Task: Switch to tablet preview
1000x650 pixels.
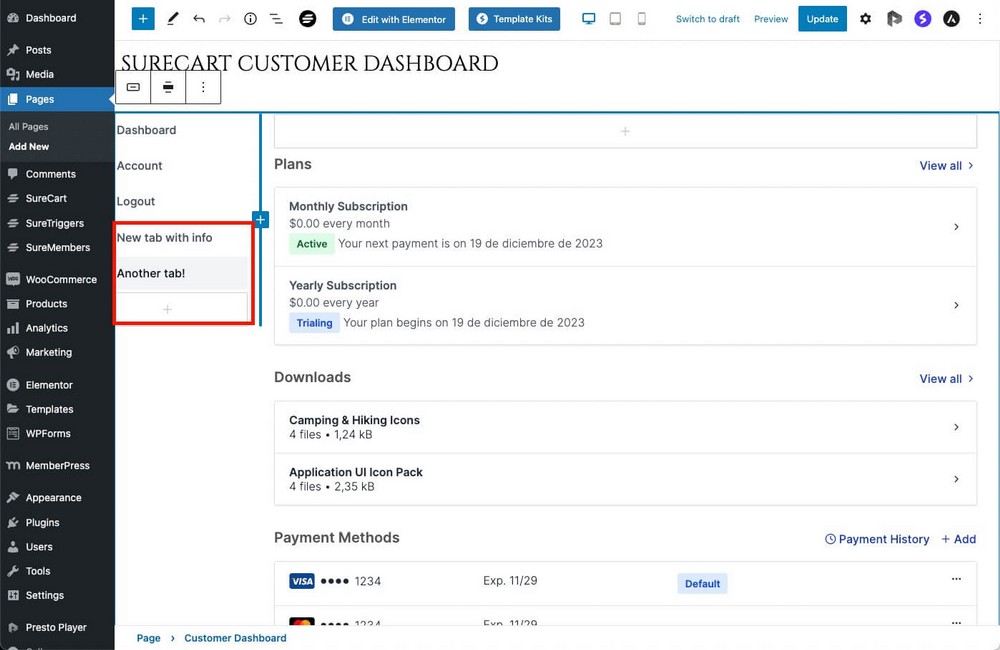Action: coord(615,19)
